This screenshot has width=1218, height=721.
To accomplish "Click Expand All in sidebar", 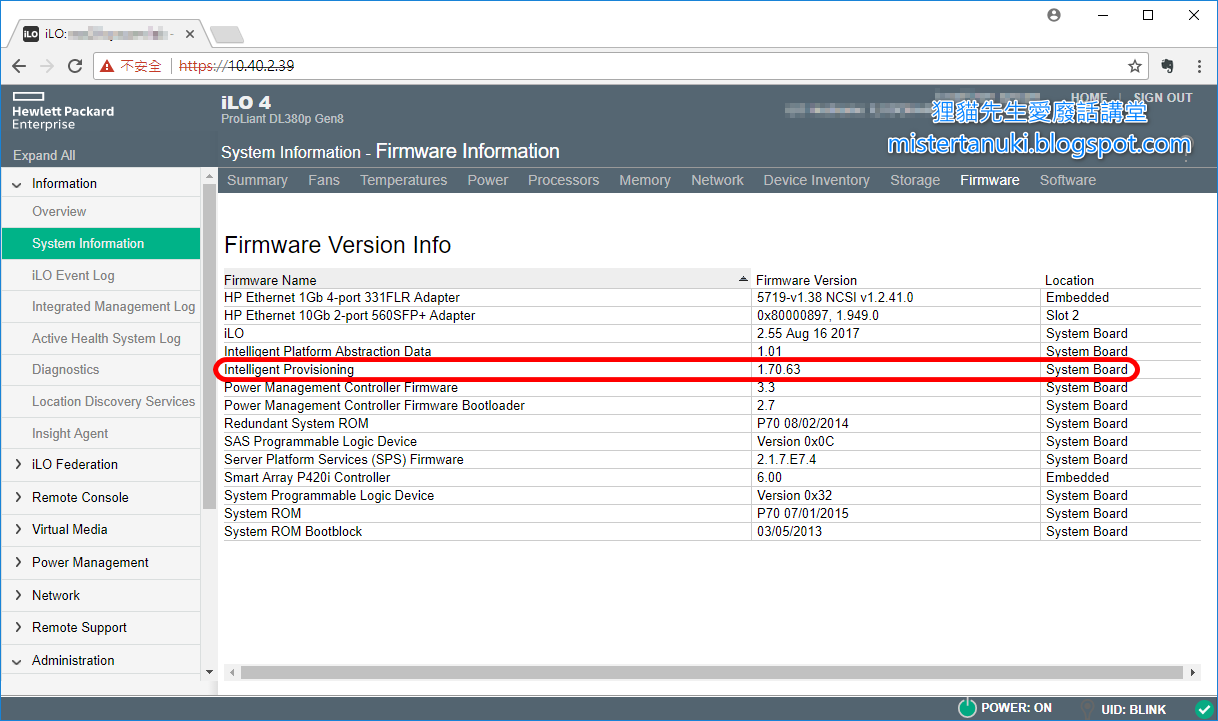I will [44, 155].
